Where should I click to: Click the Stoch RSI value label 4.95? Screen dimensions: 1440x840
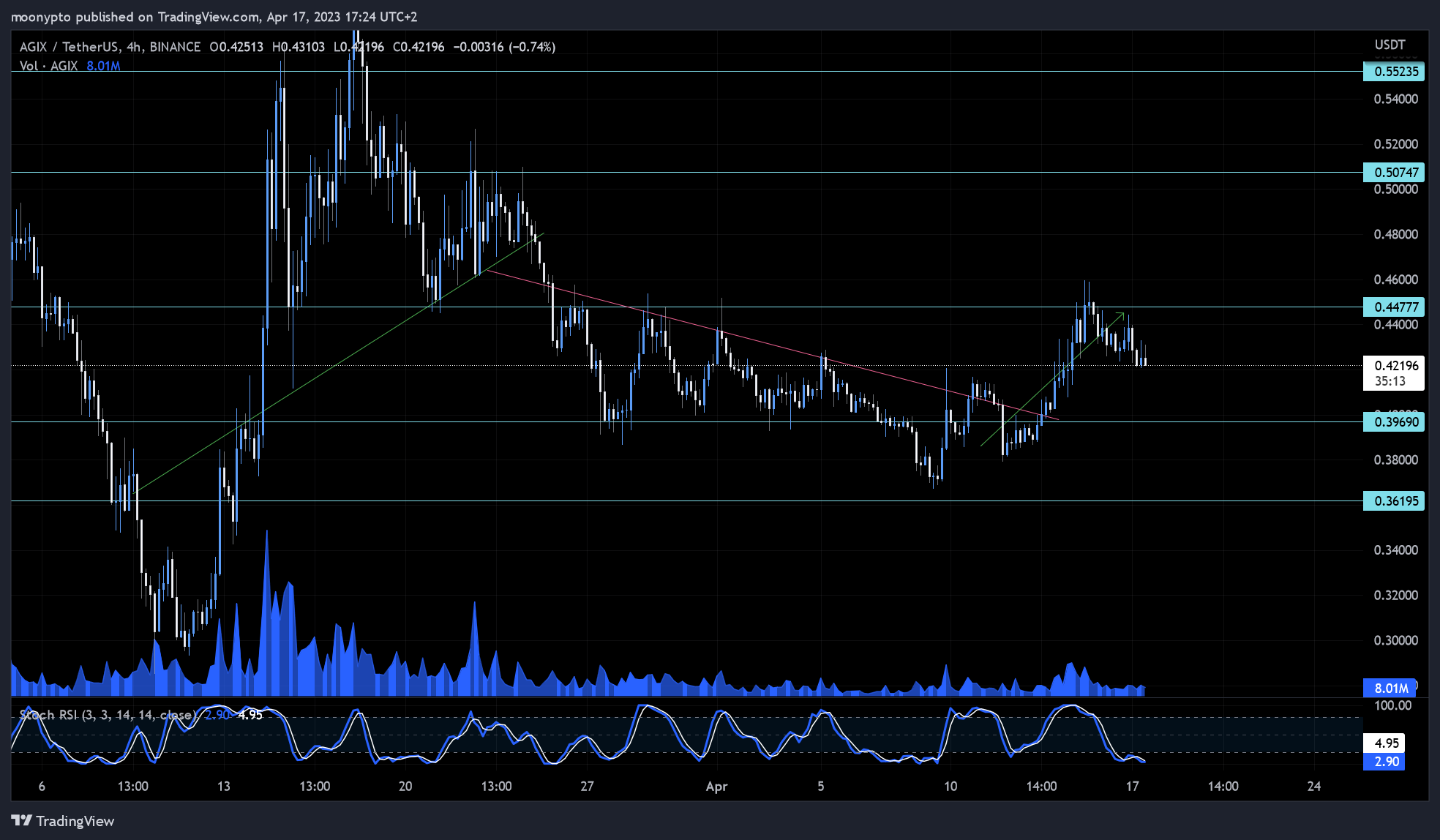coord(1384,743)
